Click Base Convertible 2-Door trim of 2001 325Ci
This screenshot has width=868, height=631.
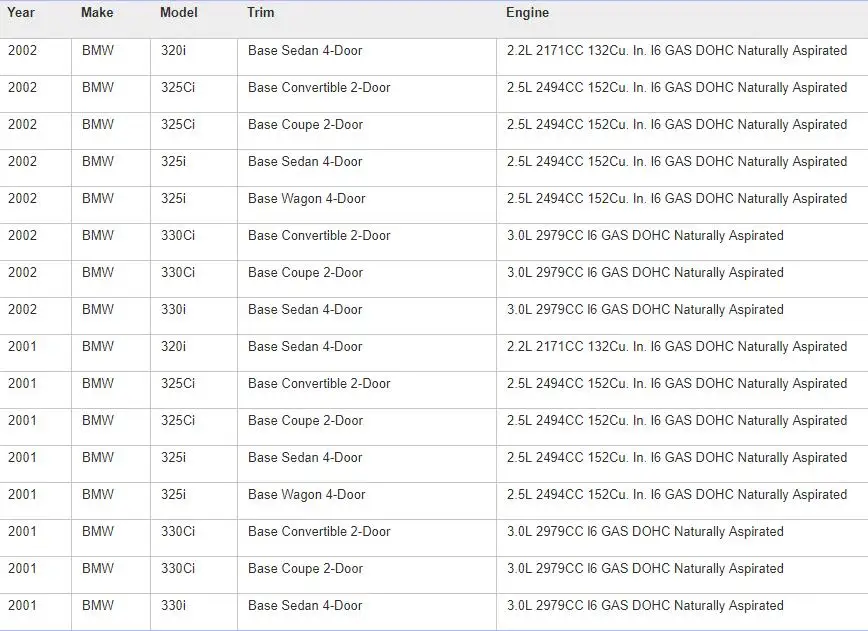click(319, 384)
